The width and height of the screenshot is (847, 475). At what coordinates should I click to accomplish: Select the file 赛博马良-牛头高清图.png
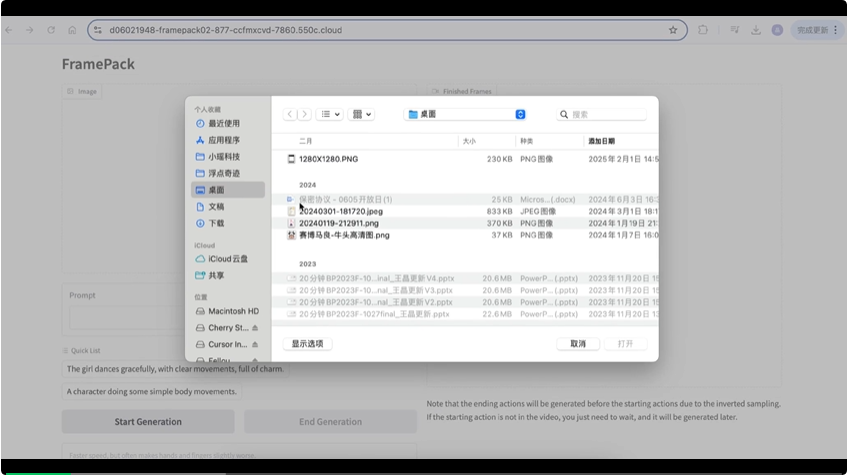(x=465, y=235)
